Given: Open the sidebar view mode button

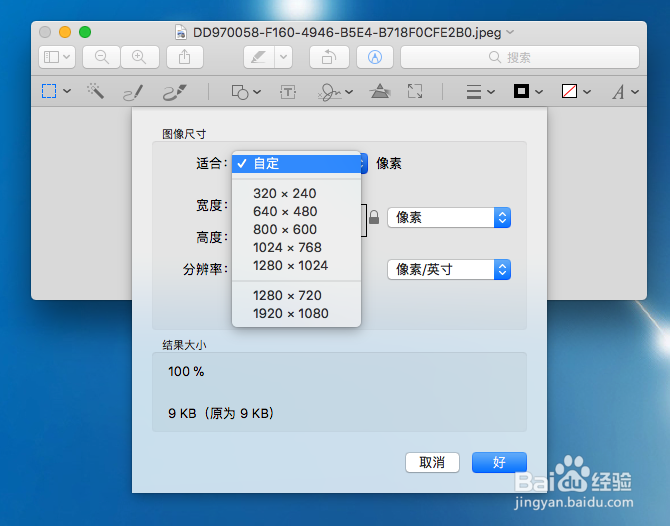Looking at the screenshot, I should 57,57.
